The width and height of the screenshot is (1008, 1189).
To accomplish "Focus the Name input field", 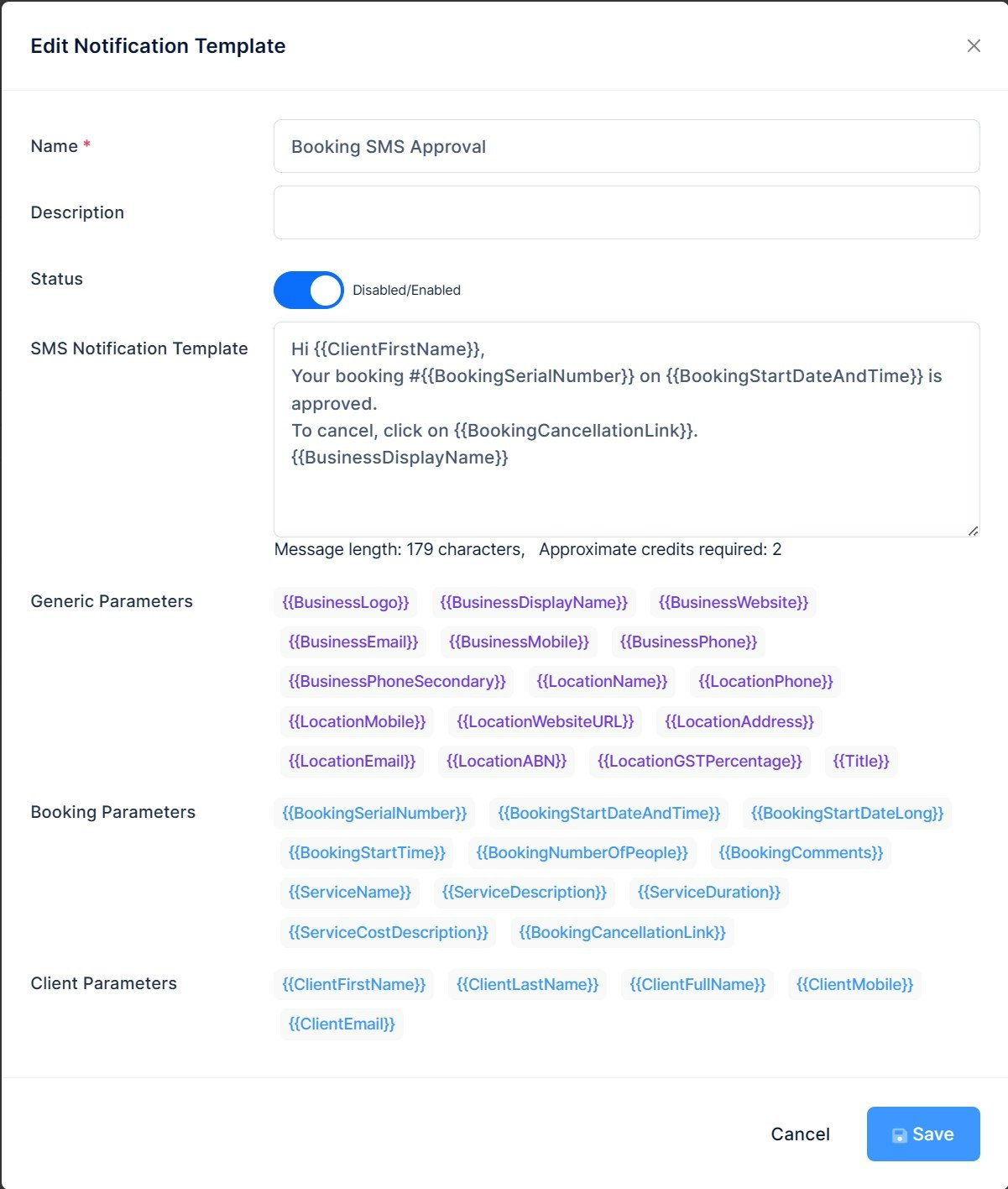I will (x=626, y=146).
